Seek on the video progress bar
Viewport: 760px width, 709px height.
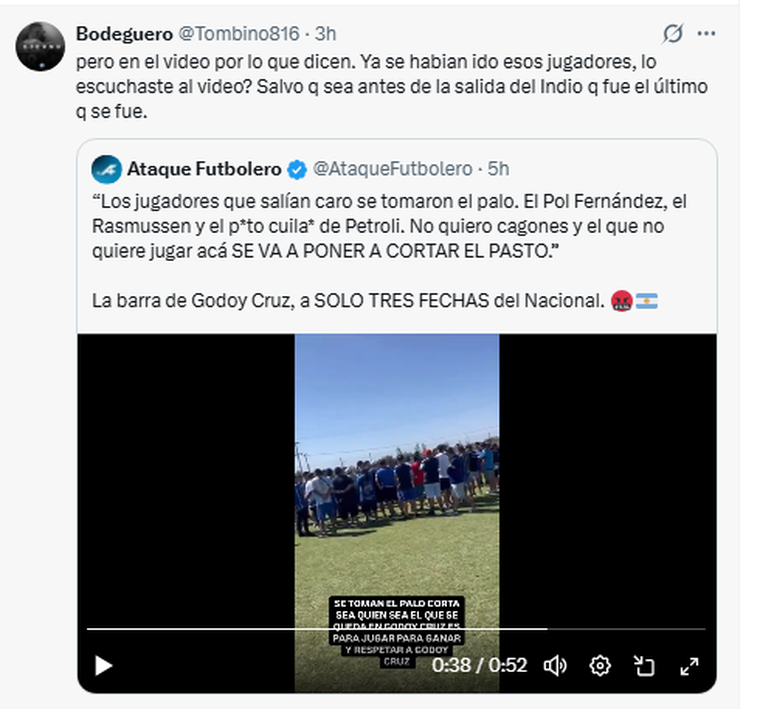(x=396, y=629)
